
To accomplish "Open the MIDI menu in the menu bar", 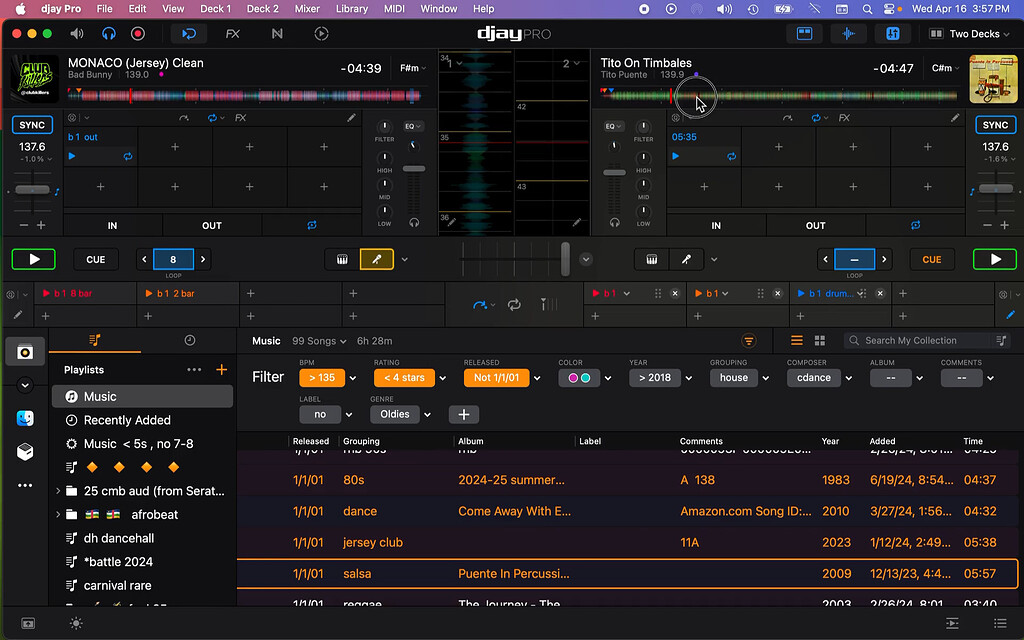I will [x=393, y=9].
